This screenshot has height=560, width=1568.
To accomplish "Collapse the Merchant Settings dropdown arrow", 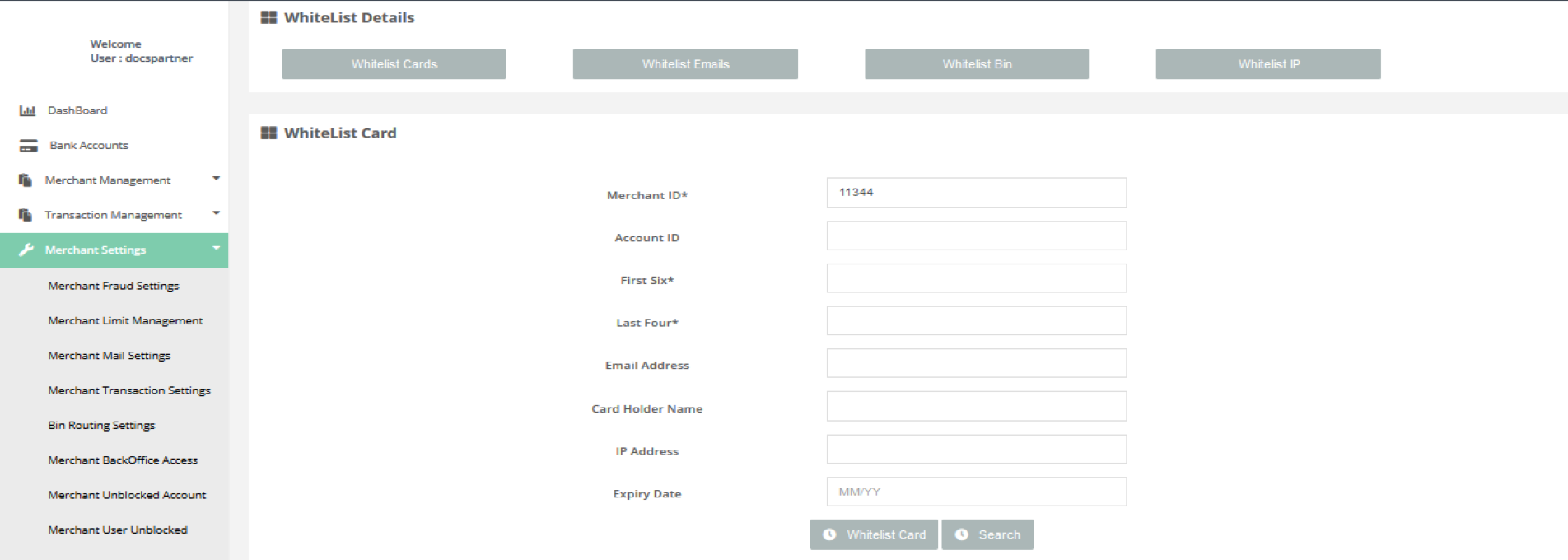I will [216, 248].
